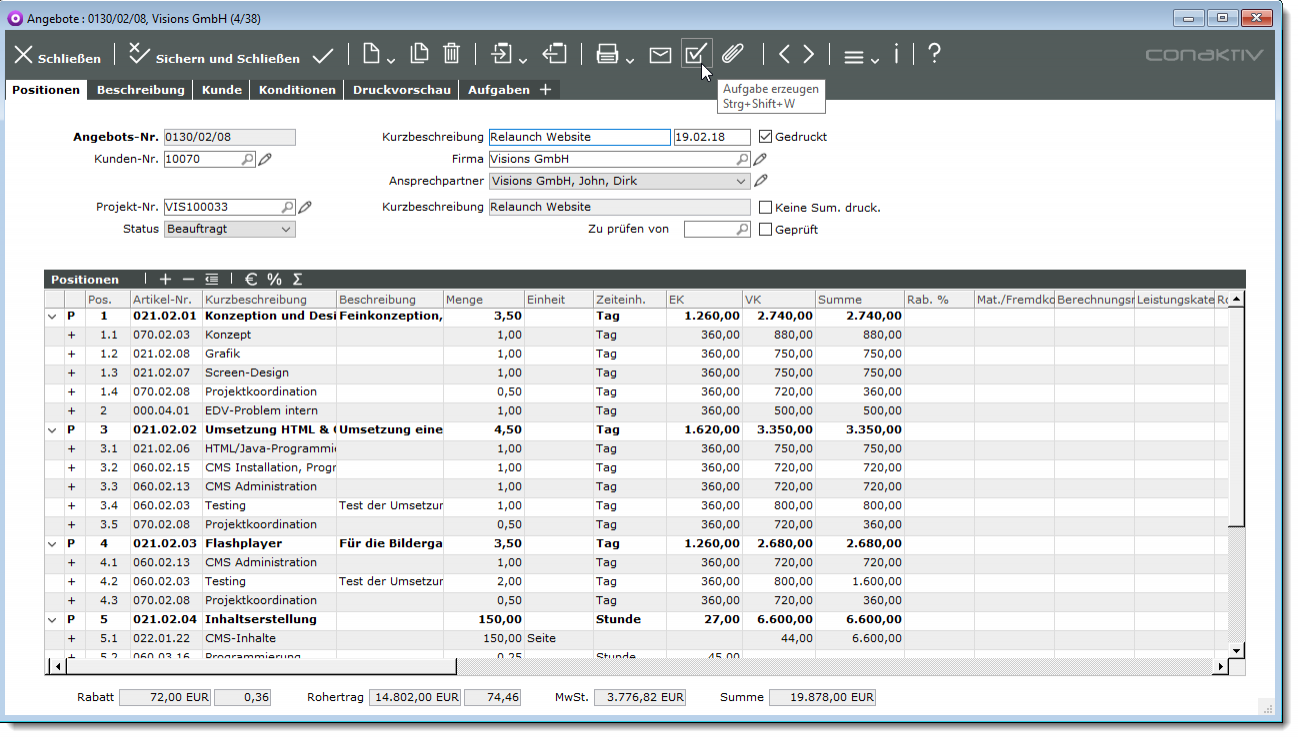The height and width of the screenshot is (738, 1298).
Task: Click the Kurzbeschreibung field with Relaunch Website
Action: [x=579, y=137]
